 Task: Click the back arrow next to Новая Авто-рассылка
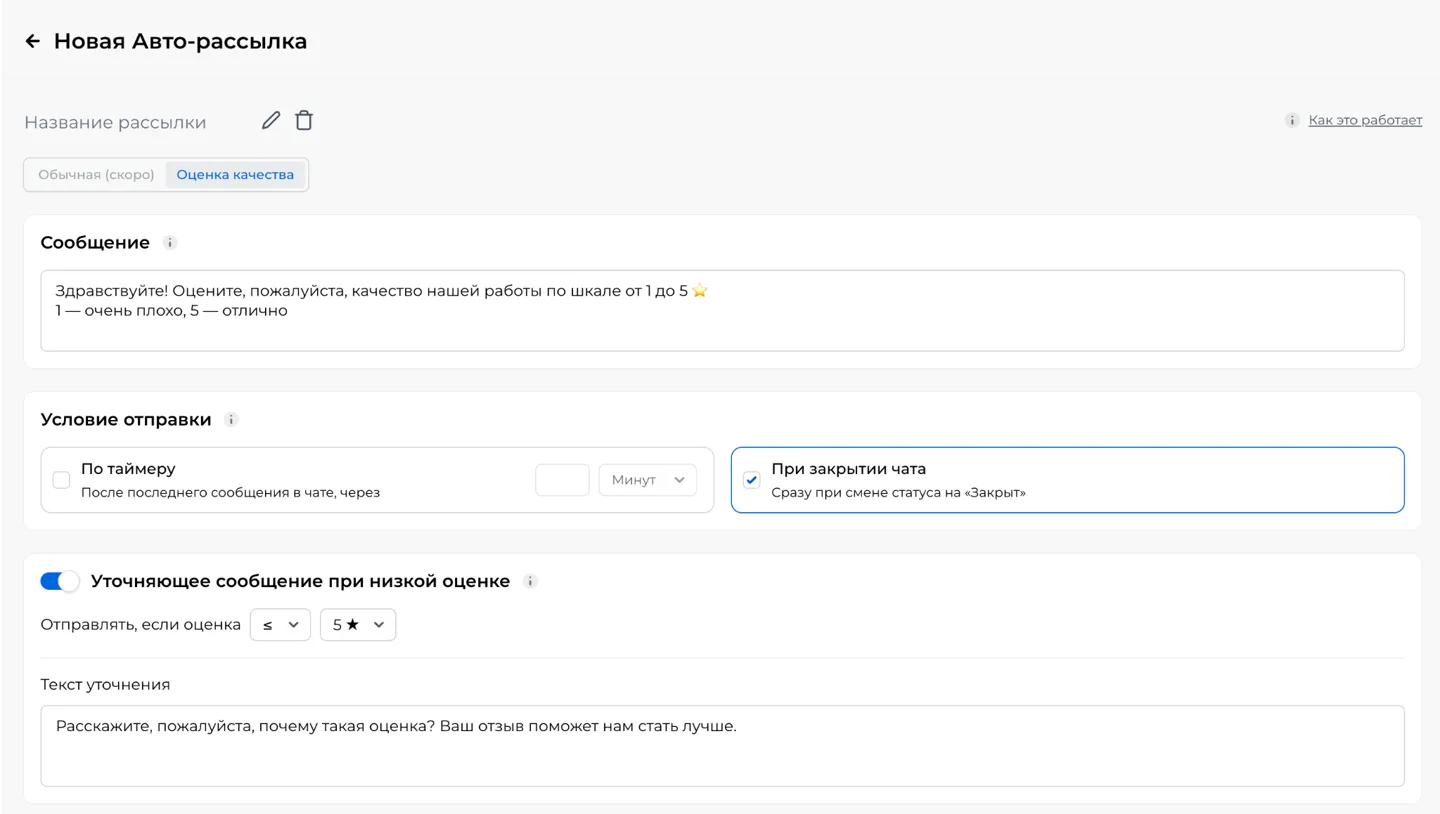point(32,41)
